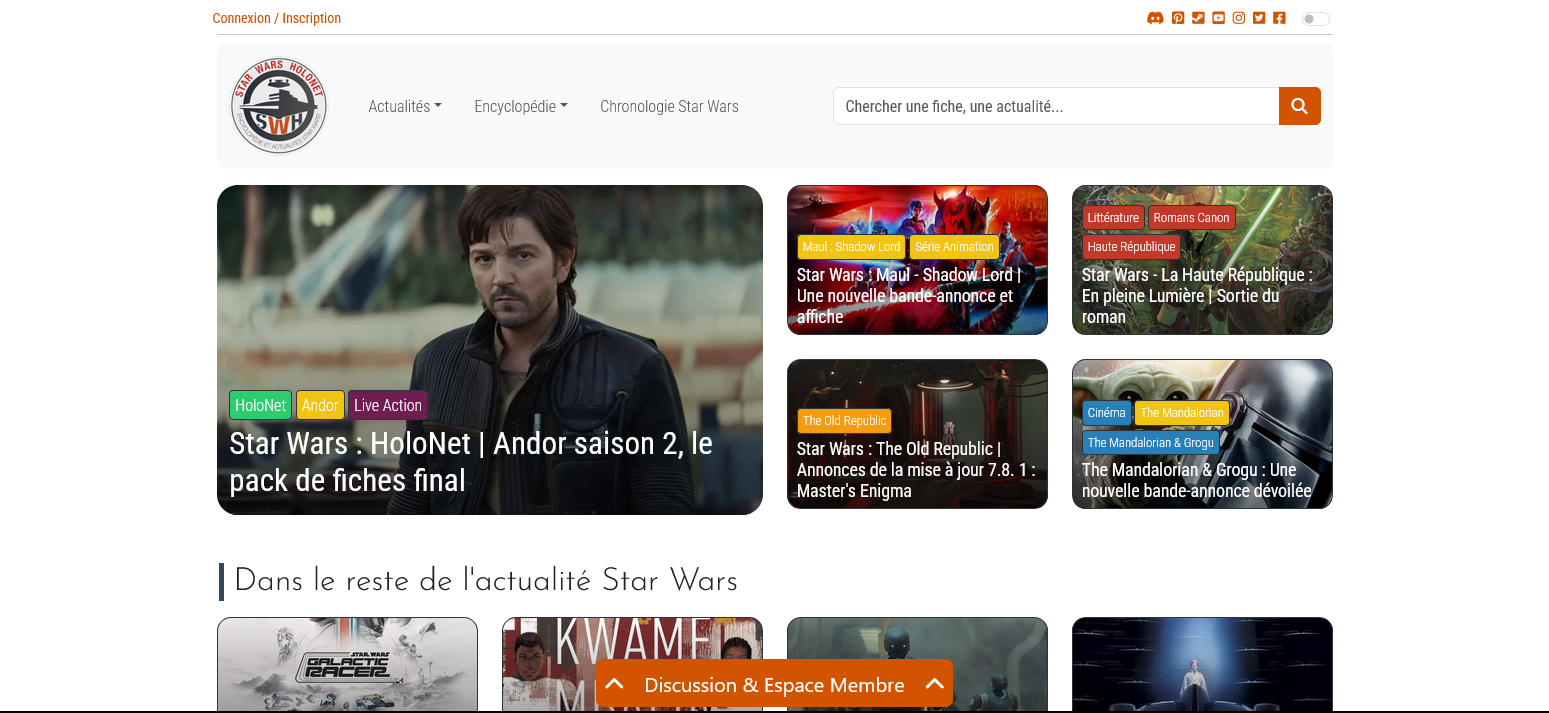The width and height of the screenshot is (1549, 713).
Task: Open the Discord icon link
Action: coord(1155,18)
